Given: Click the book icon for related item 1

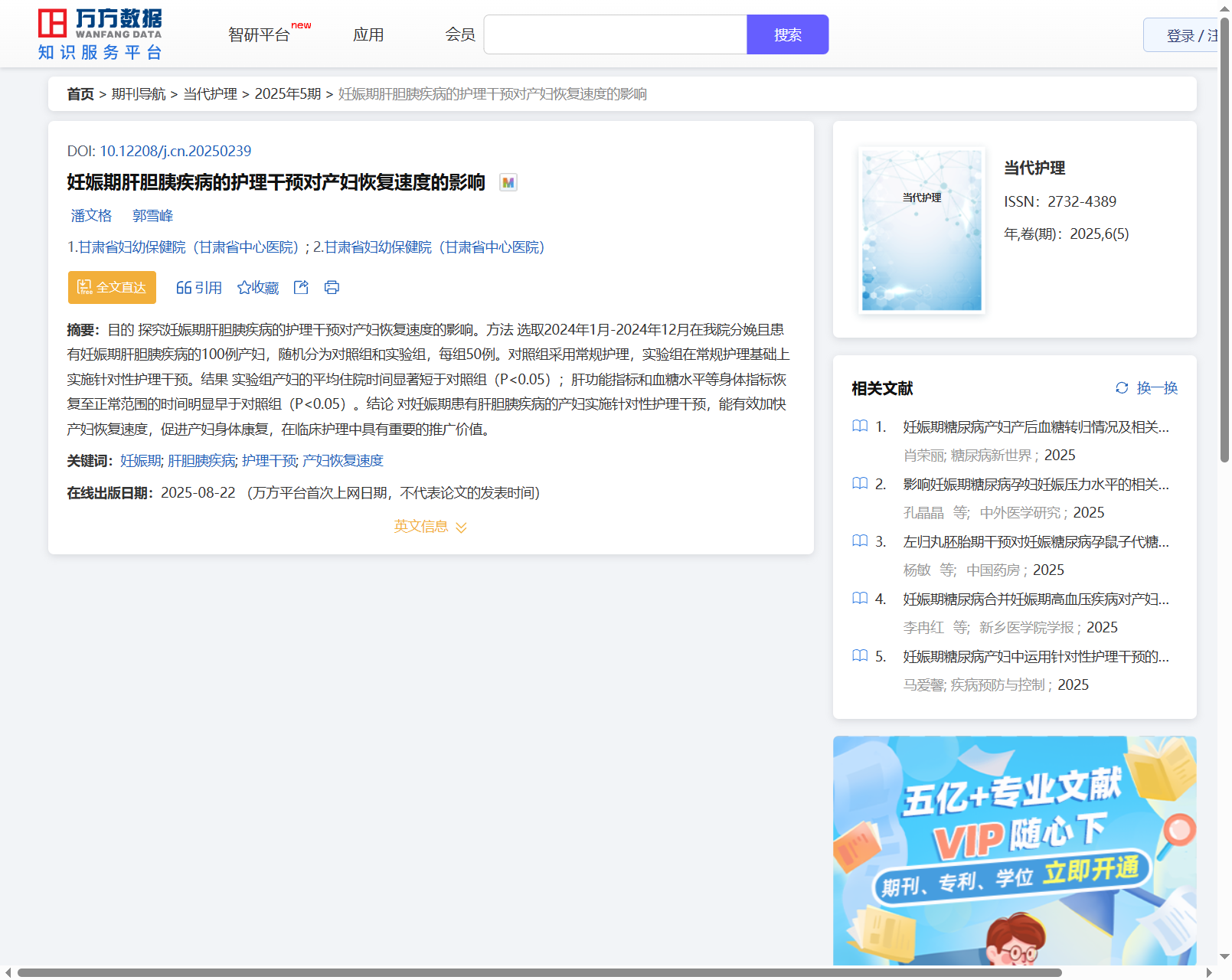Looking at the screenshot, I should 860,426.
